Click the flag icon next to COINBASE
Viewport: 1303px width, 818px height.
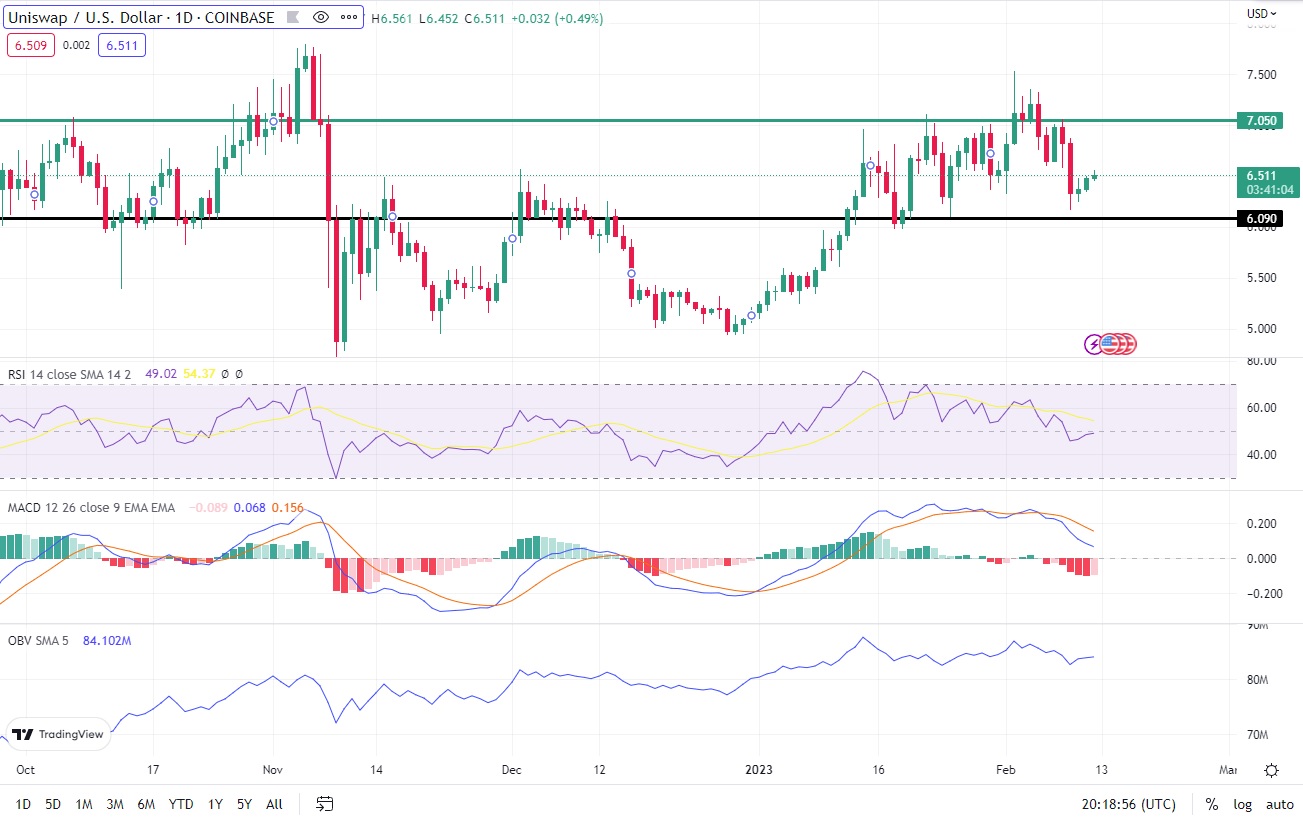click(x=295, y=18)
